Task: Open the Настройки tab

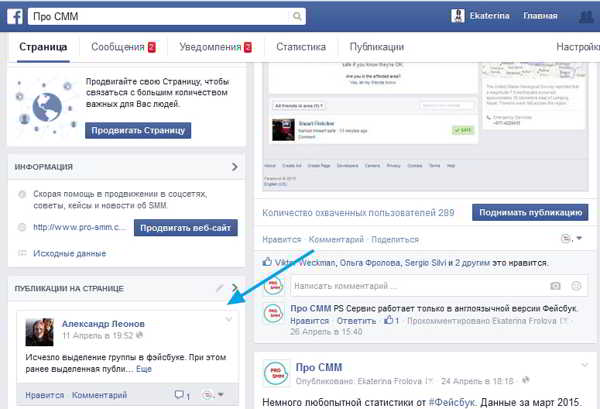Action: [578, 47]
